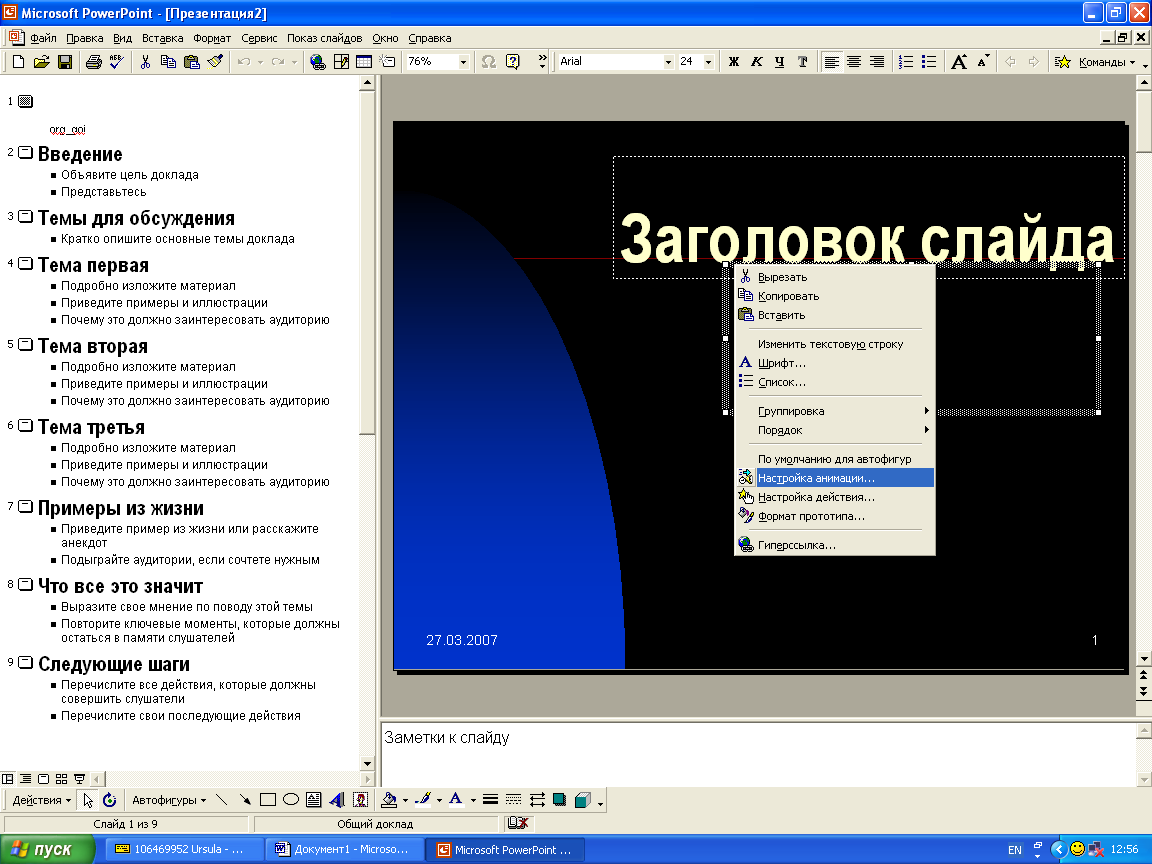1152x864 pixels.
Task: Open the Вставка menu
Action: (x=162, y=38)
